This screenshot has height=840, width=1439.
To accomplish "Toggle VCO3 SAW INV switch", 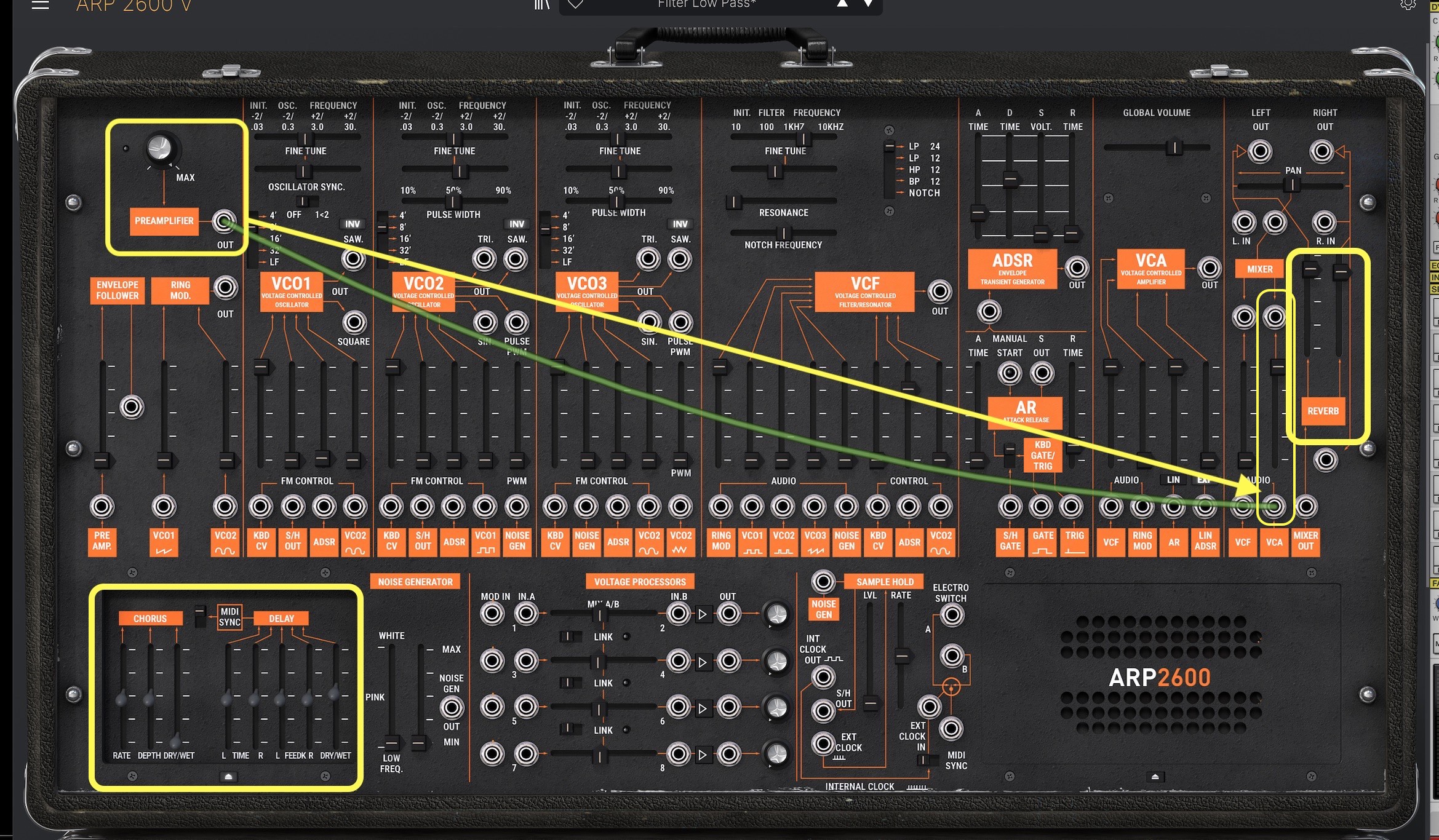I will pos(680,224).
